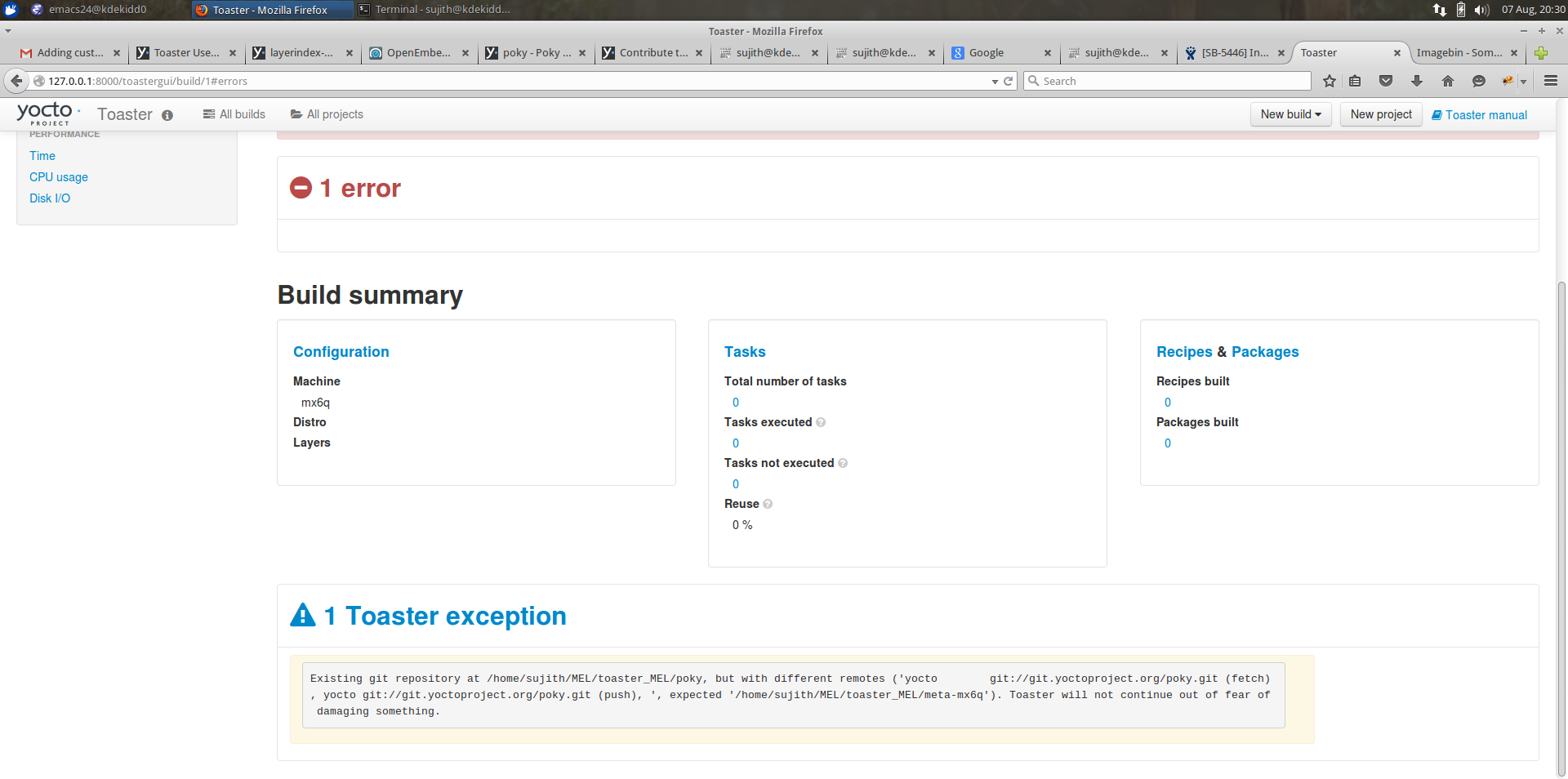This screenshot has width=1568, height=779.
Task: Go to All projects
Action: coord(327,114)
